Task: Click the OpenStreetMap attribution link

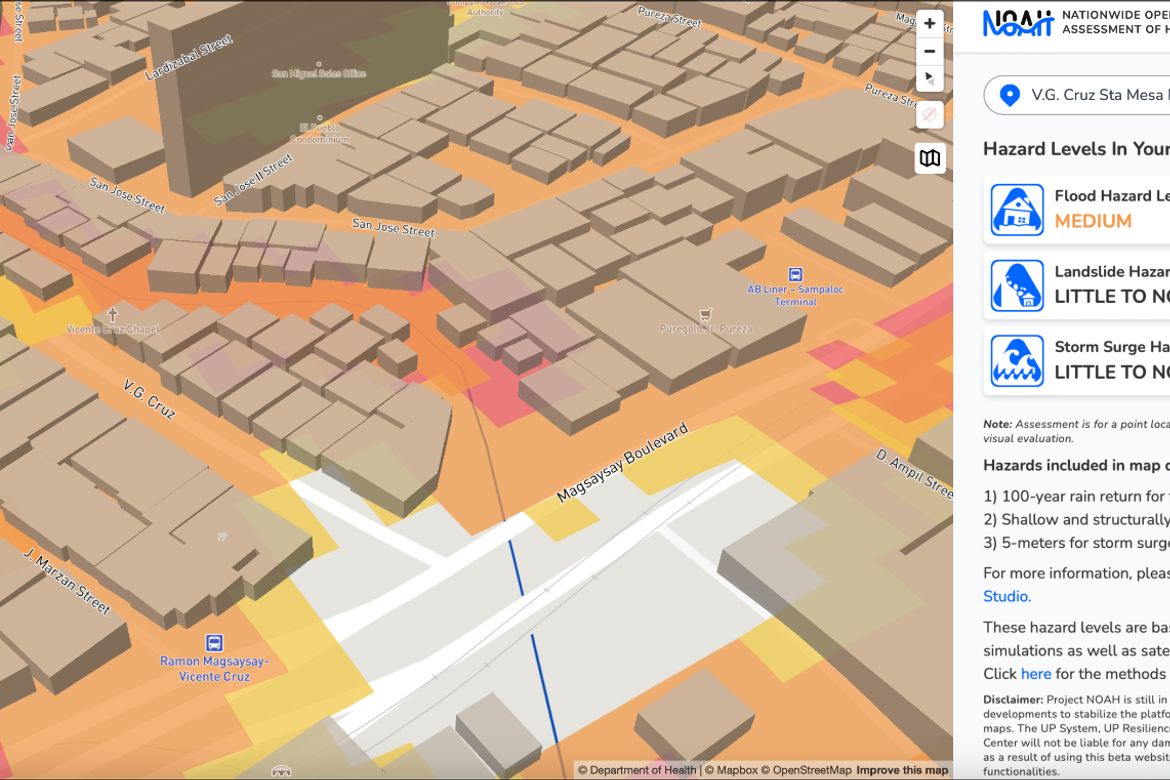Action: tap(806, 770)
